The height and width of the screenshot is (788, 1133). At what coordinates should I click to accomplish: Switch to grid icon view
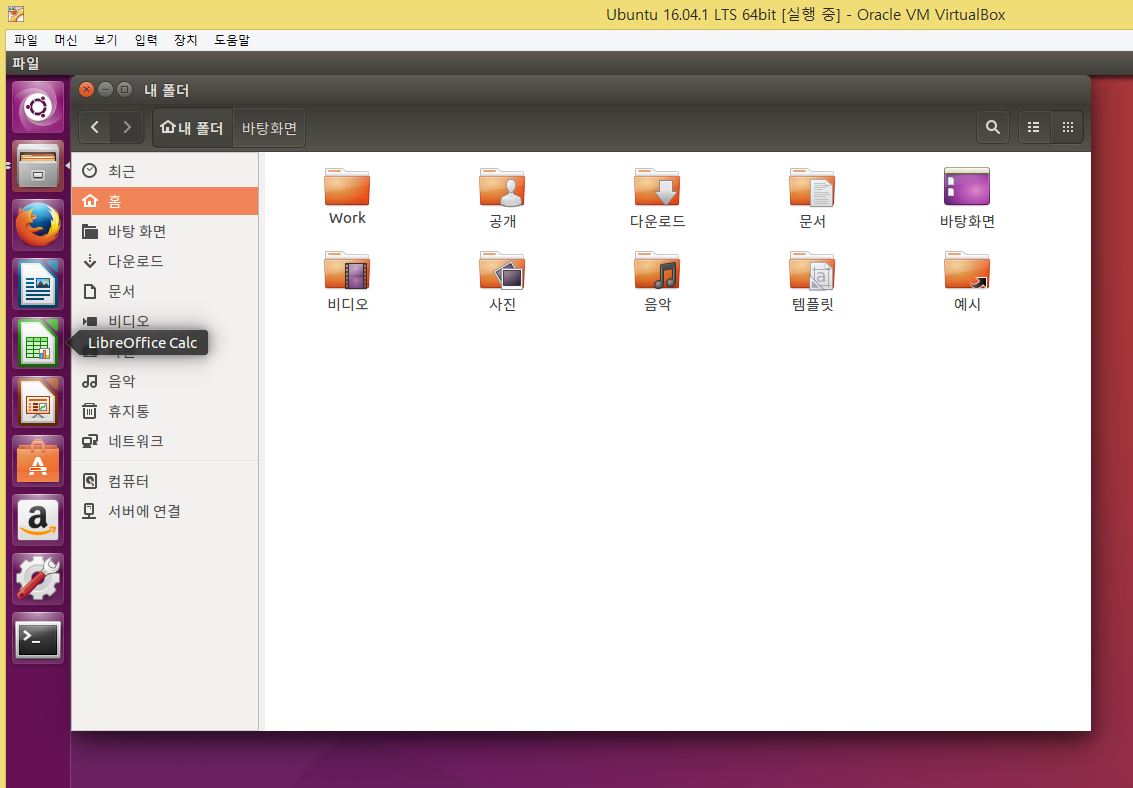tap(1067, 127)
